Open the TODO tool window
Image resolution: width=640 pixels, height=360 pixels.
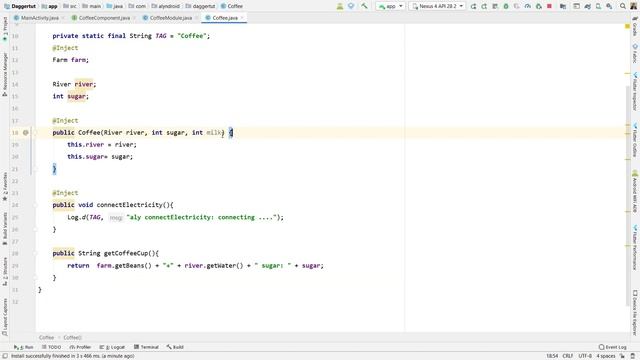click(51, 347)
